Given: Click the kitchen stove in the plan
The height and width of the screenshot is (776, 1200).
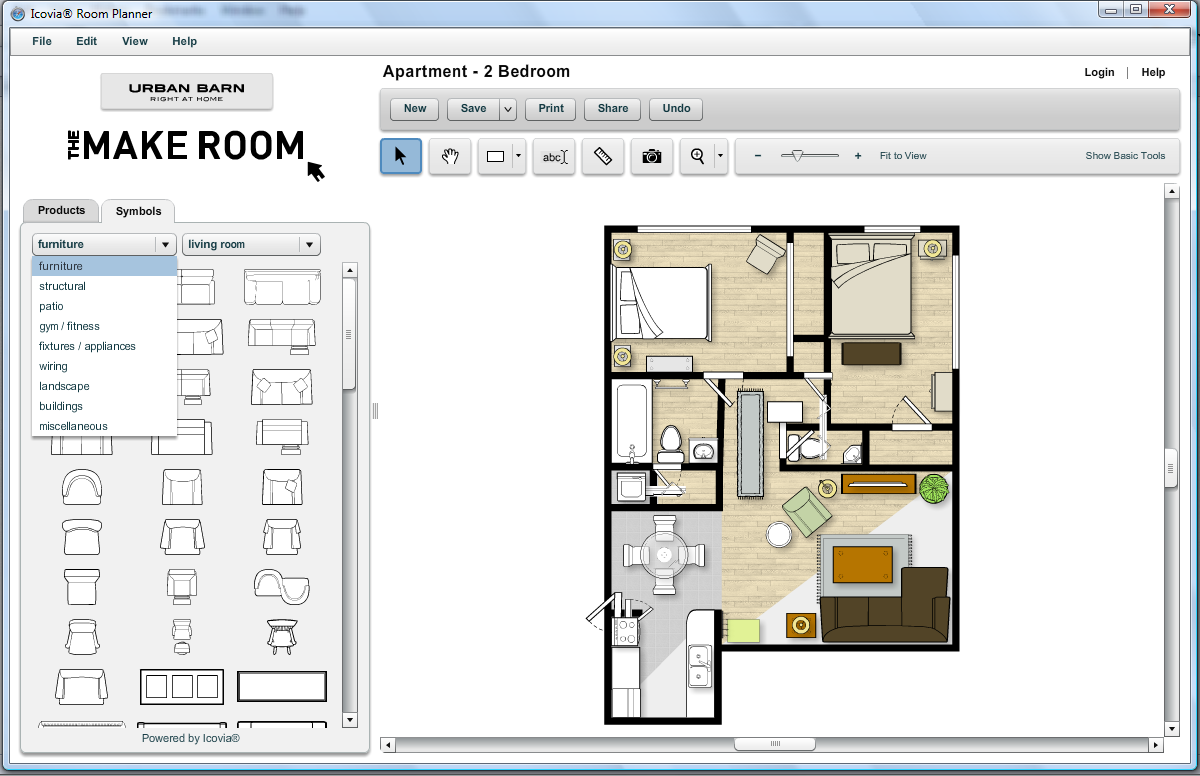Looking at the screenshot, I should point(625,630).
